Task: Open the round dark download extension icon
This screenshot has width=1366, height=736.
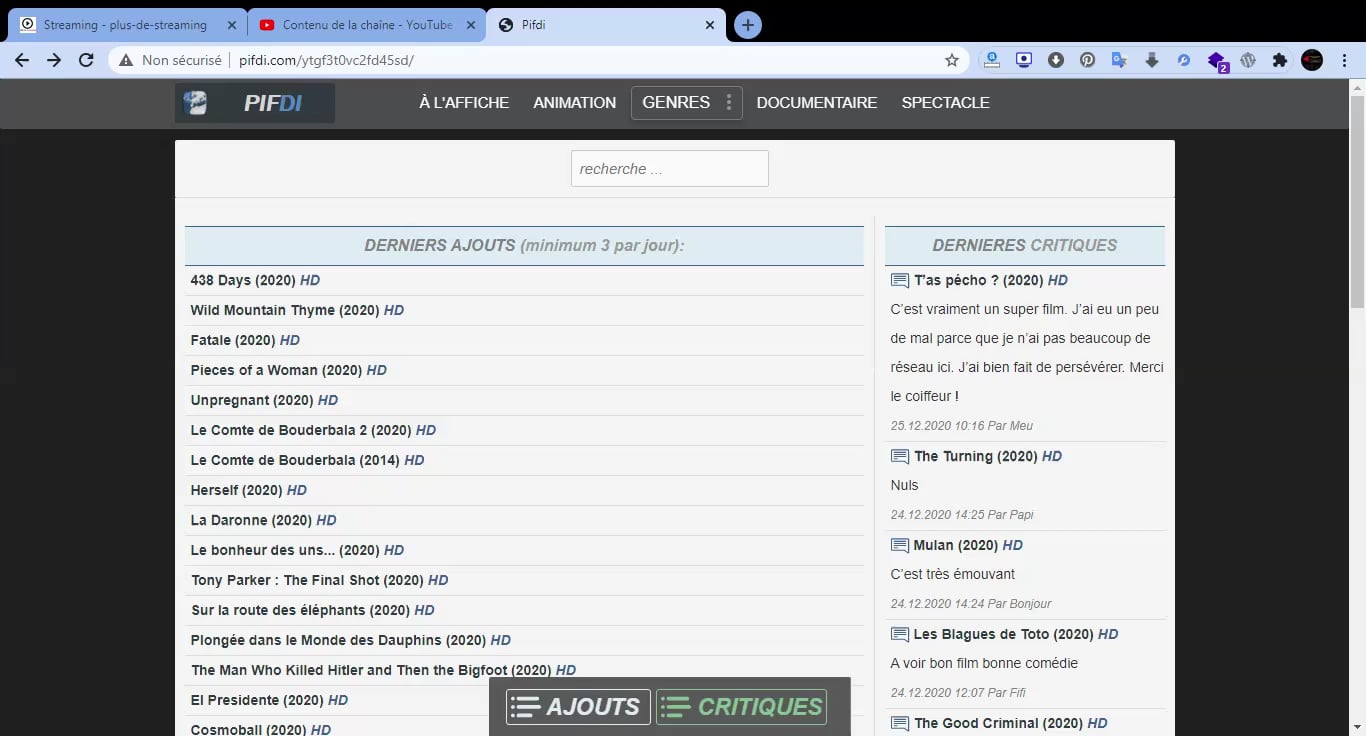Action: tap(1055, 60)
